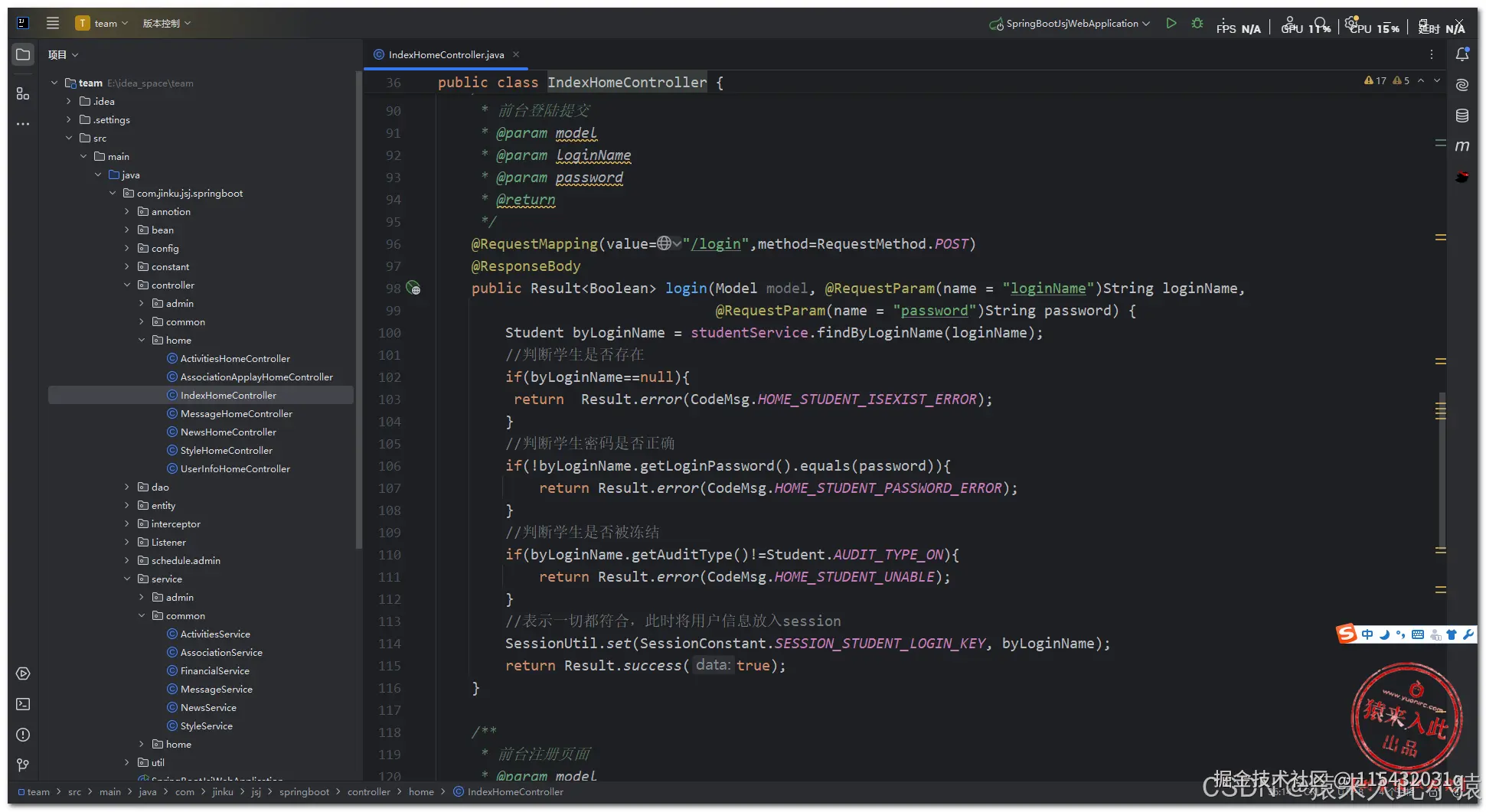The width and height of the screenshot is (1486, 812).
Task: Open the Git tool window
Action: coord(23,765)
